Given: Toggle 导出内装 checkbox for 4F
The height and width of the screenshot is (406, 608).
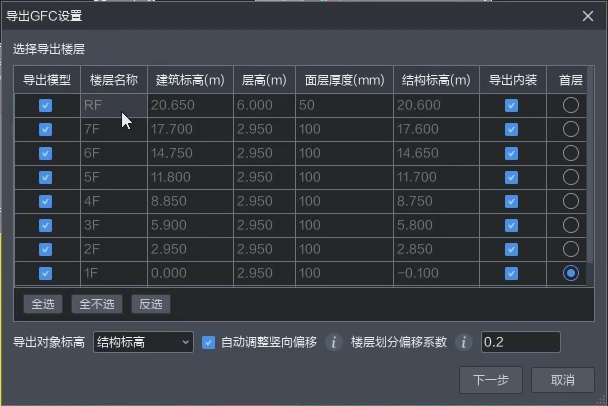Looking at the screenshot, I should 511,202.
